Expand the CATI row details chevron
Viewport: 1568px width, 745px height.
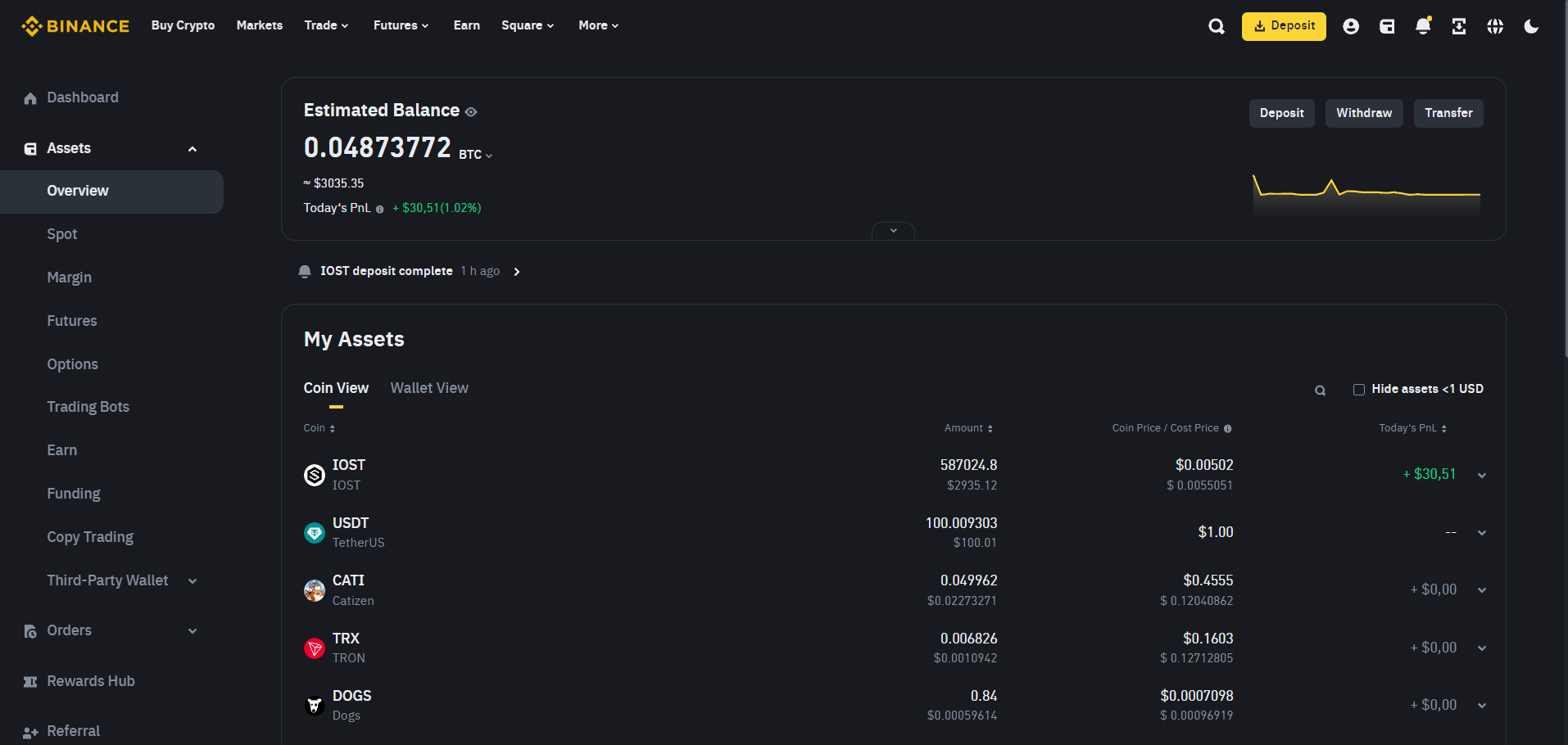(x=1482, y=590)
